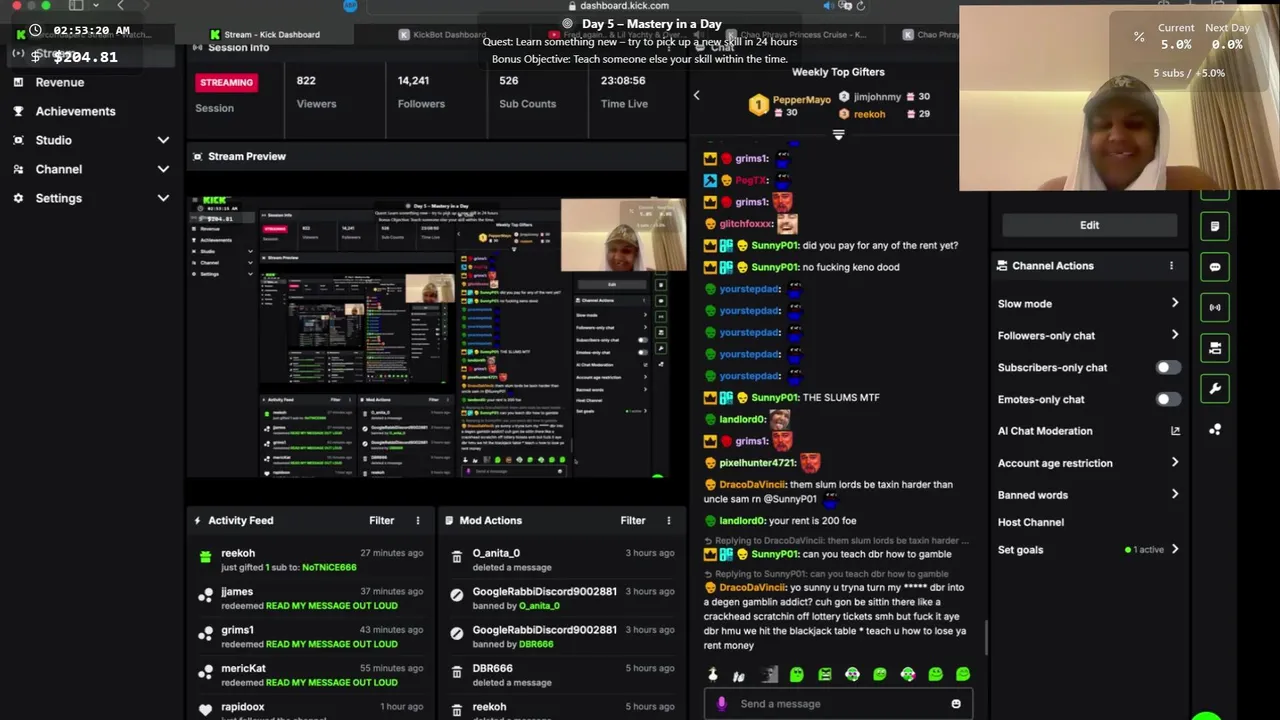This screenshot has width=1280, height=720.
Task: Toggle Subscribers-only chat switch
Action: 1168,367
